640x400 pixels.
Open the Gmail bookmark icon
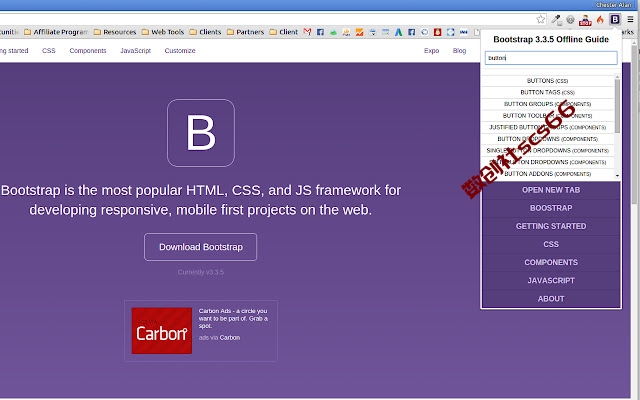pos(307,32)
